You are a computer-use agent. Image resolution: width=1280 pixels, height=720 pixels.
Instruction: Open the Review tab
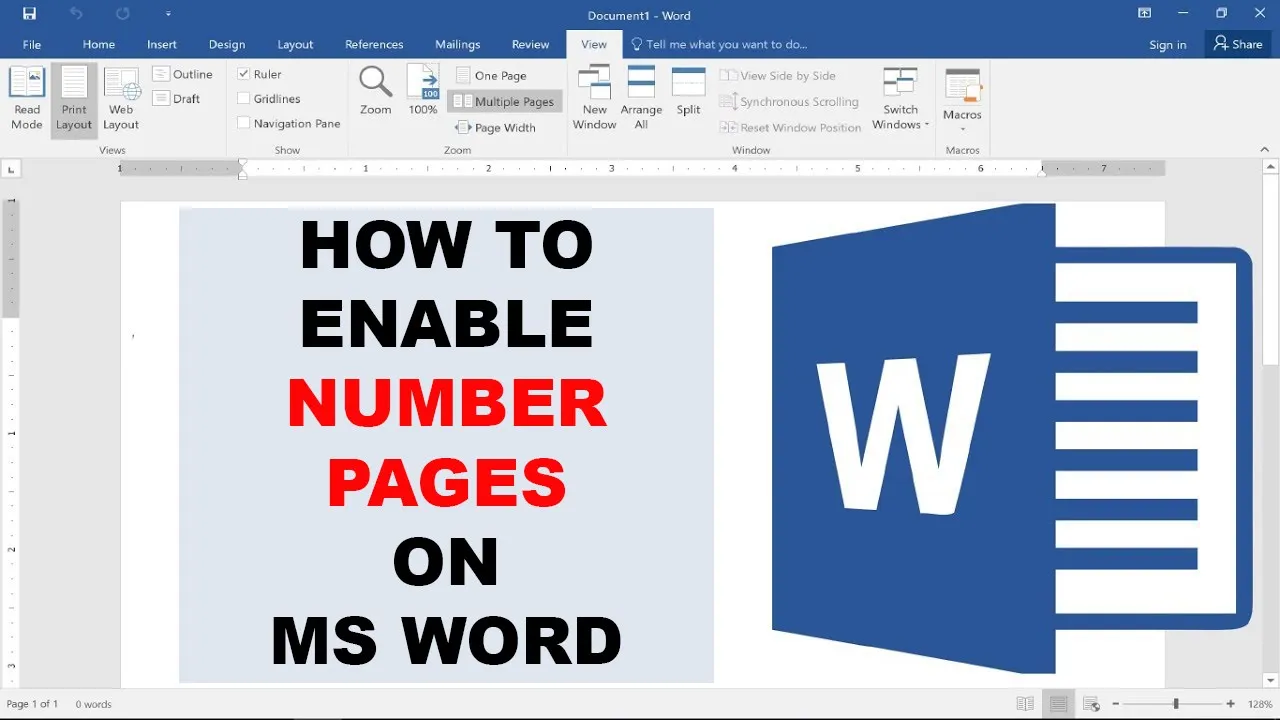coord(531,44)
